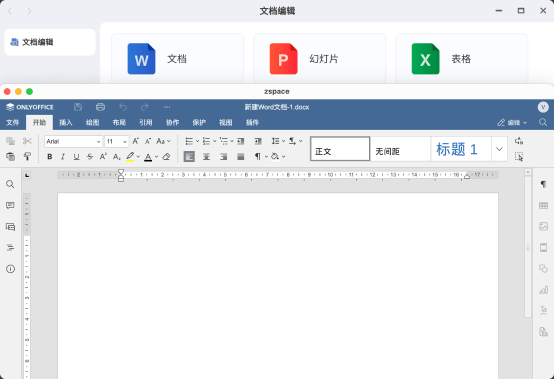Switch to the 绘图 tab
Screen dimensions: 554x379
[93, 123]
